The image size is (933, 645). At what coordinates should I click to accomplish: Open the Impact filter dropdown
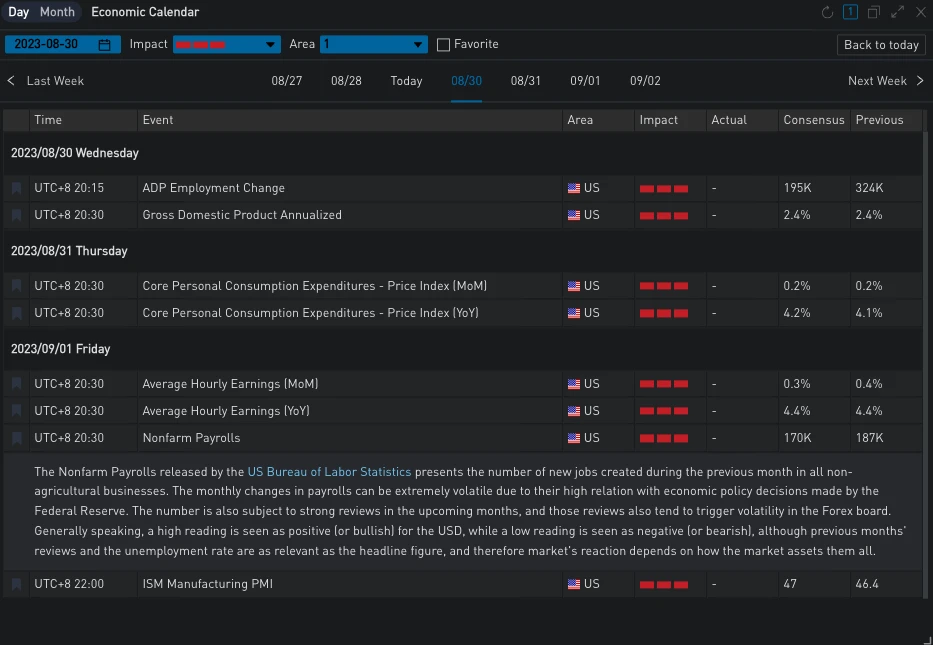click(x=226, y=45)
